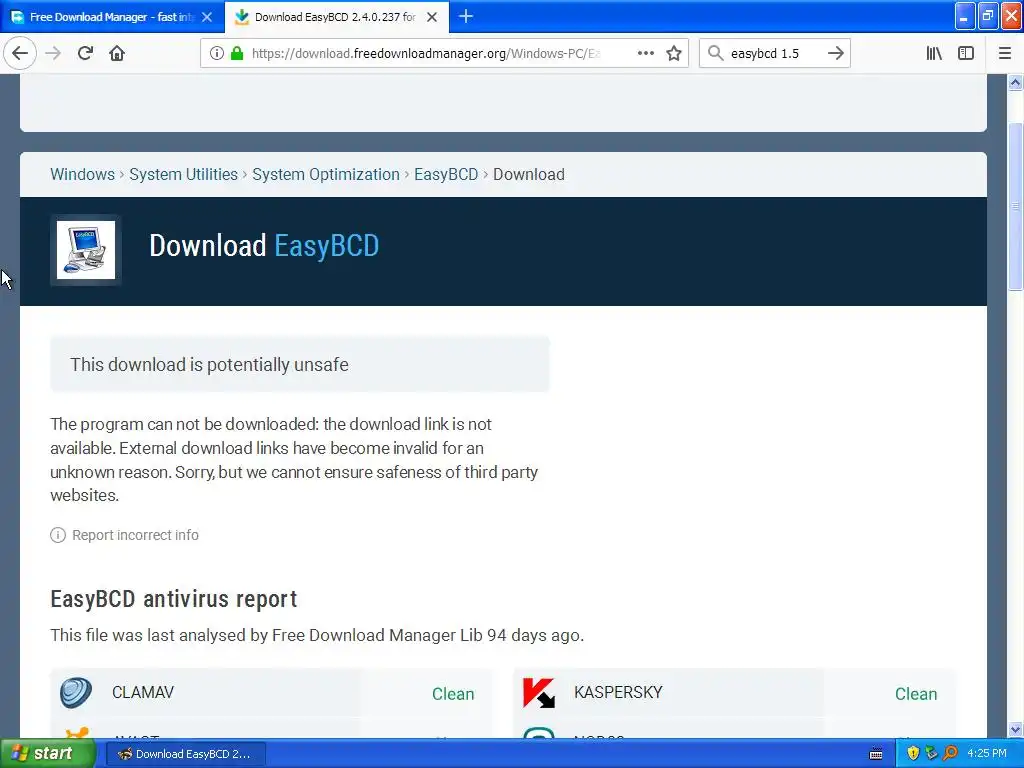Click the blue EasyBCD title link

(327, 246)
